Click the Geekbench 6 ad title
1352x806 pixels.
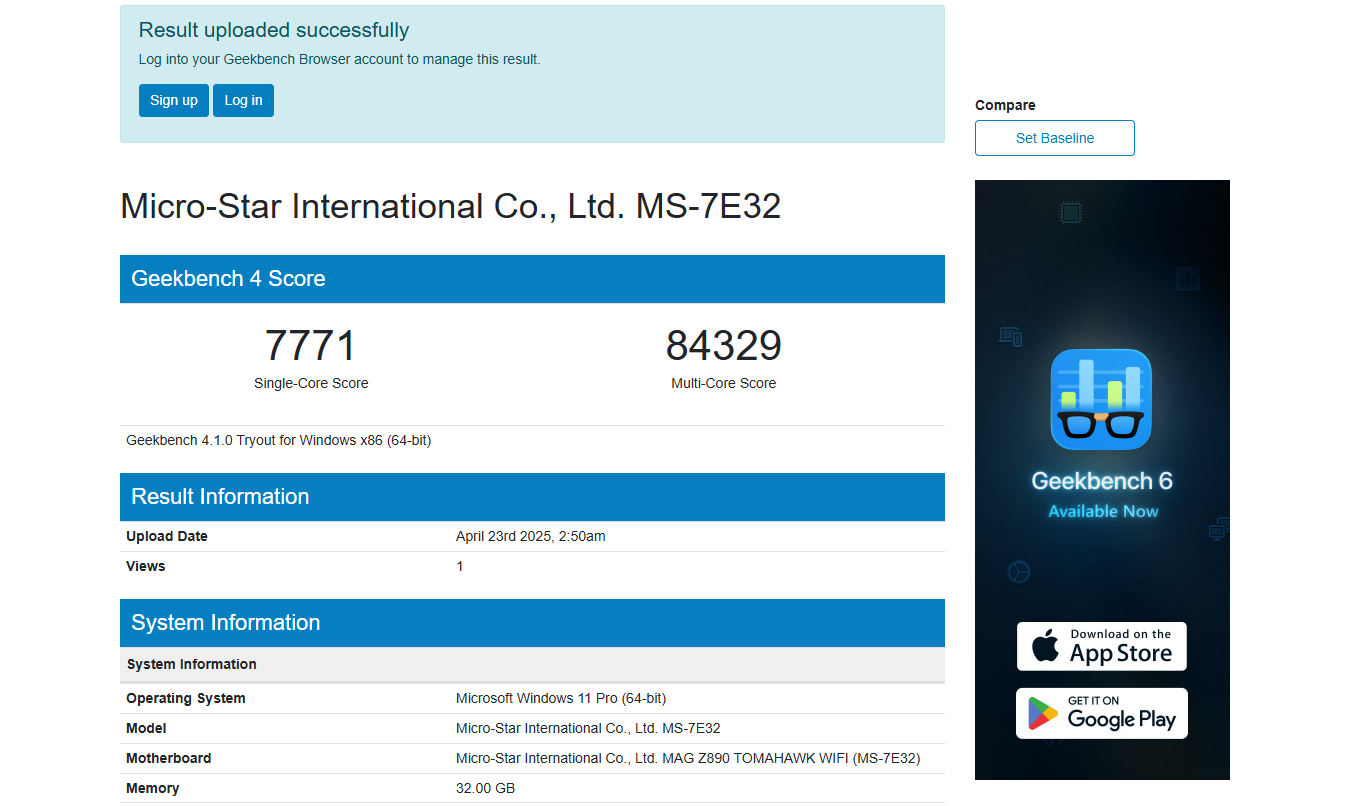point(1102,481)
